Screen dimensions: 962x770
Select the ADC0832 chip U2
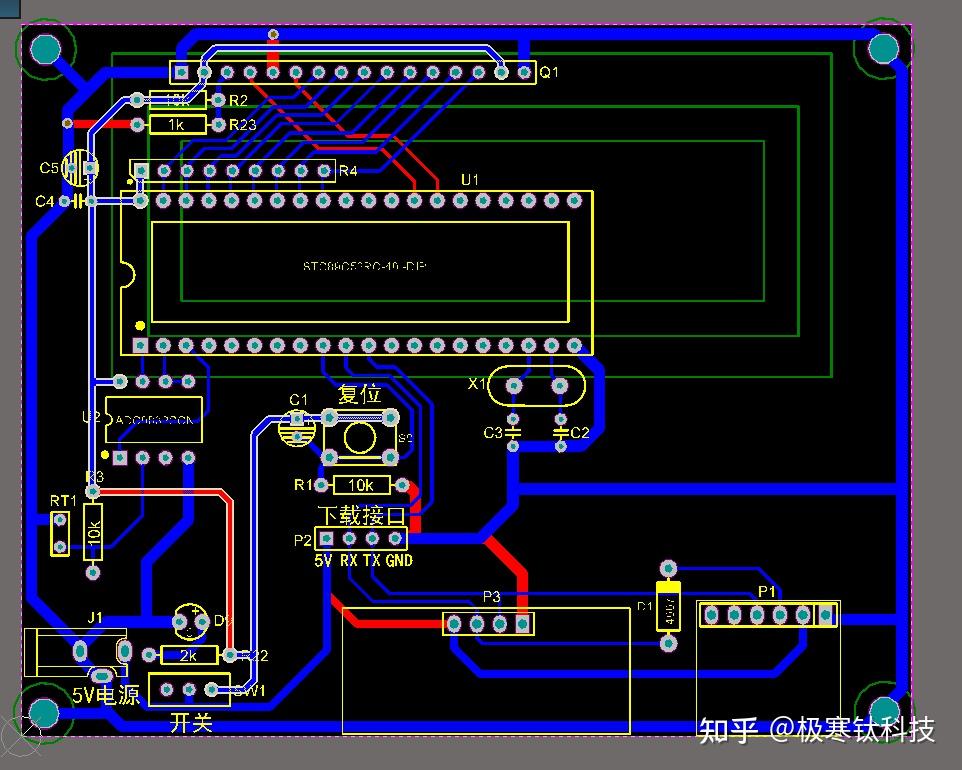click(x=155, y=418)
